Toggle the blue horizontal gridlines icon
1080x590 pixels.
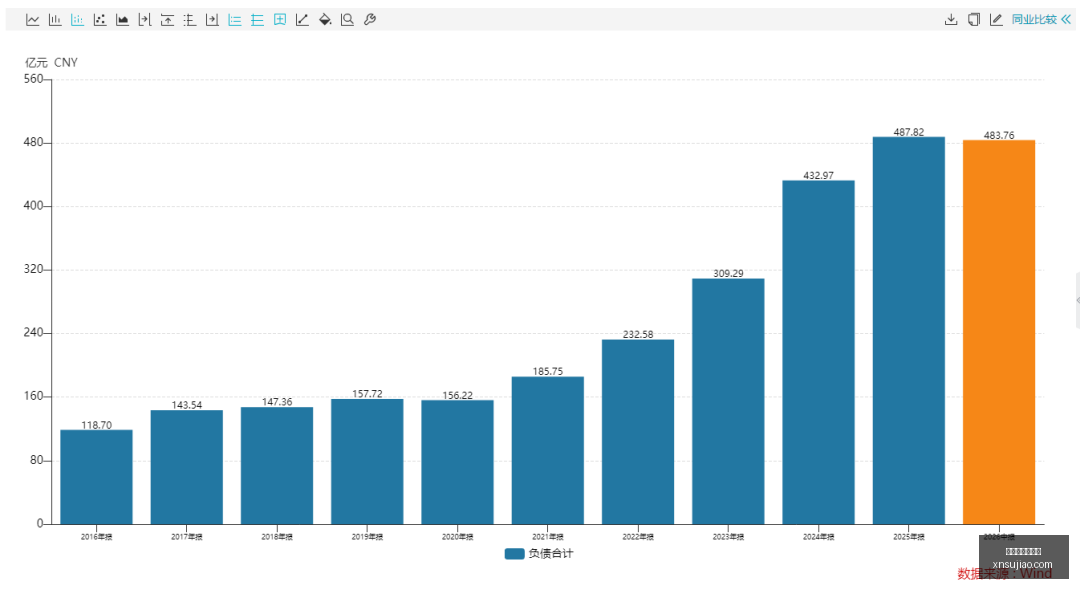[257, 20]
